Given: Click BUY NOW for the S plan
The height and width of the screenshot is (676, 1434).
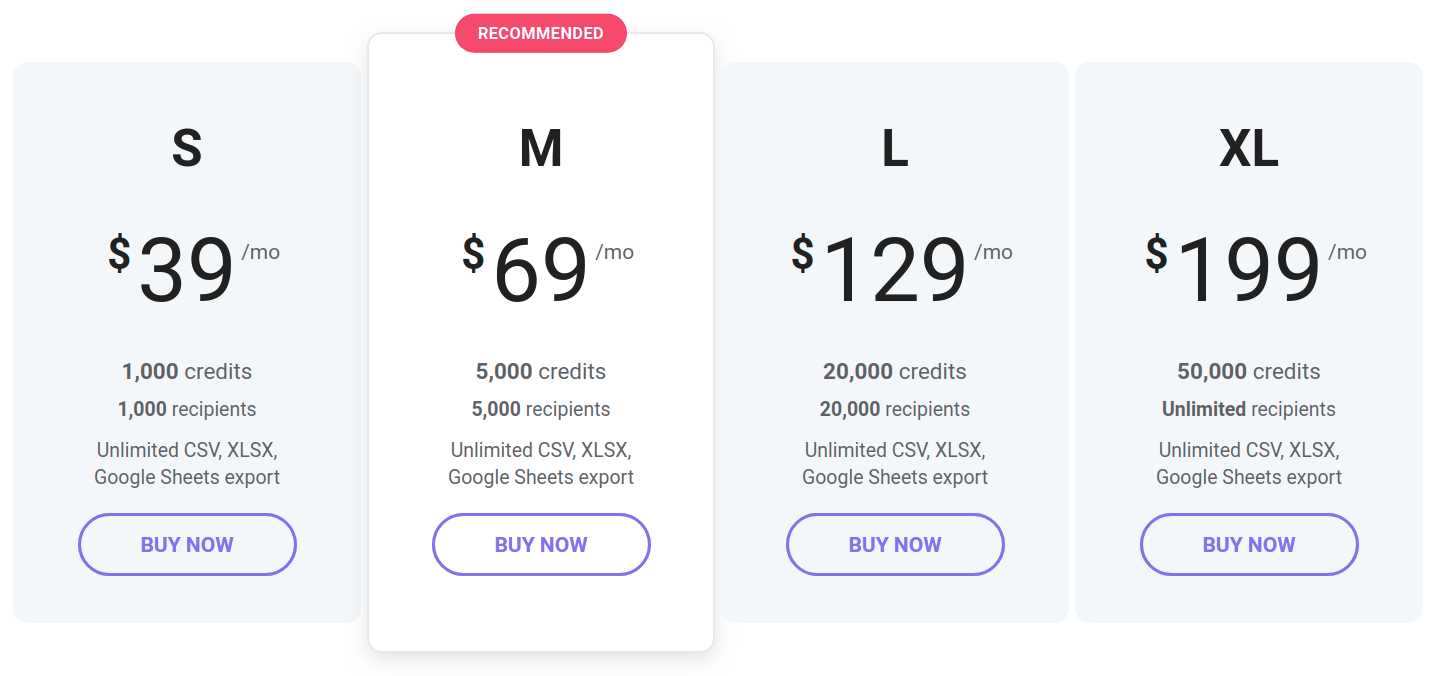Looking at the screenshot, I should click(x=187, y=544).
